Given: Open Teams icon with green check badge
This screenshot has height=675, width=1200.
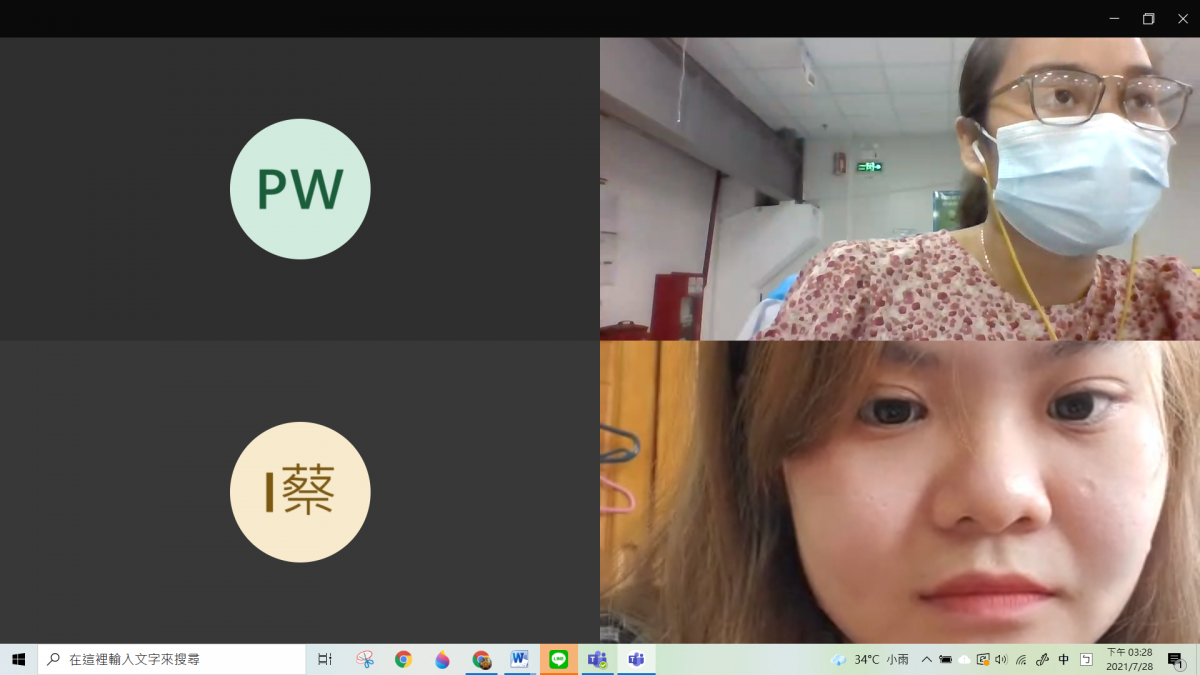Looking at the screenshot, I should tap(597, 659).
